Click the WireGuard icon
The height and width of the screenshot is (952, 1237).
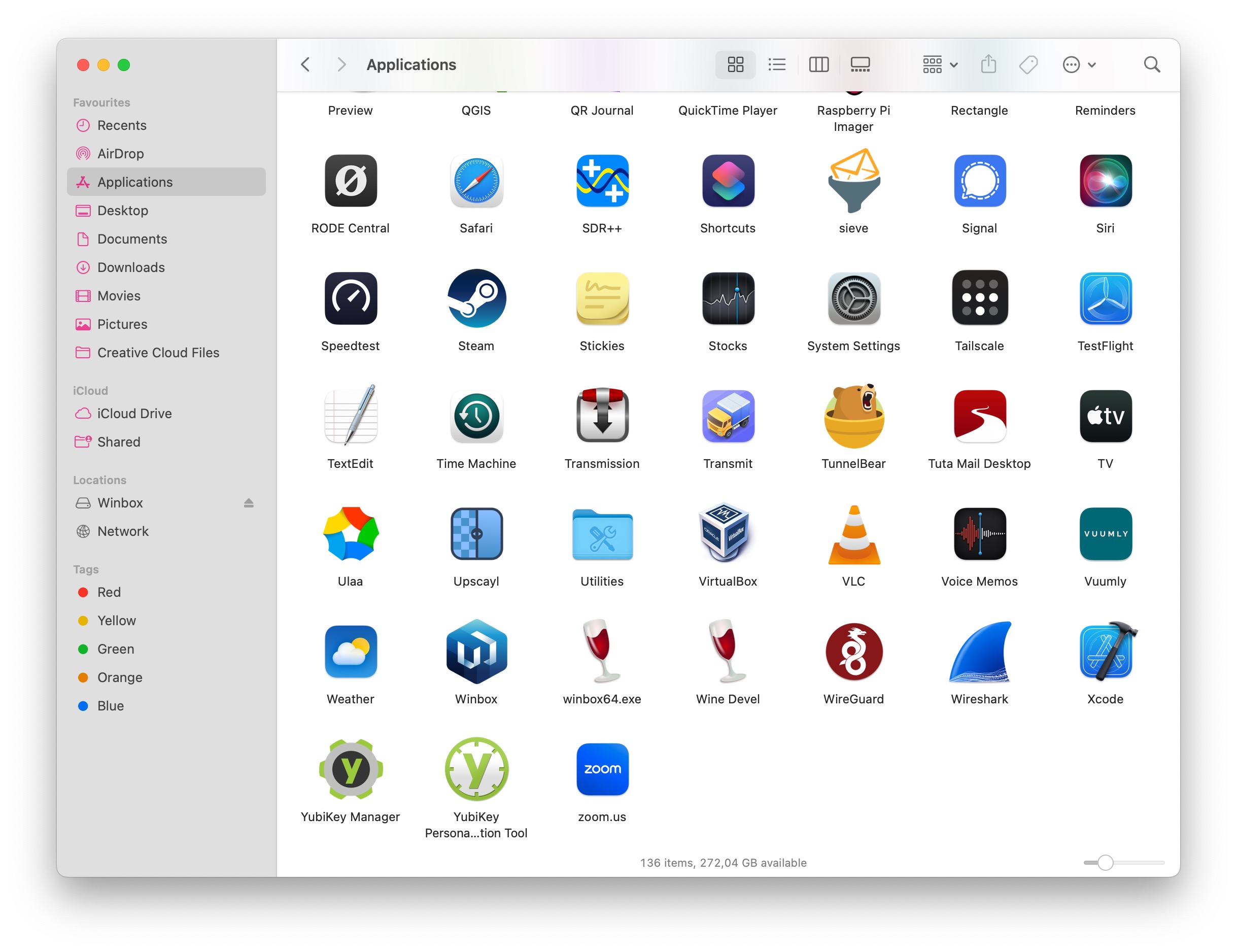pos(853,652)
